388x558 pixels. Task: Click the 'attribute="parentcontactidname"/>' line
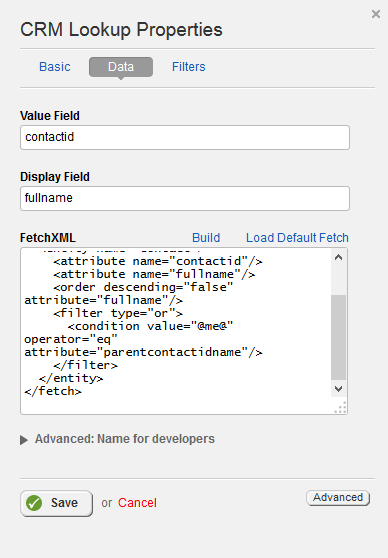(143, 352)
